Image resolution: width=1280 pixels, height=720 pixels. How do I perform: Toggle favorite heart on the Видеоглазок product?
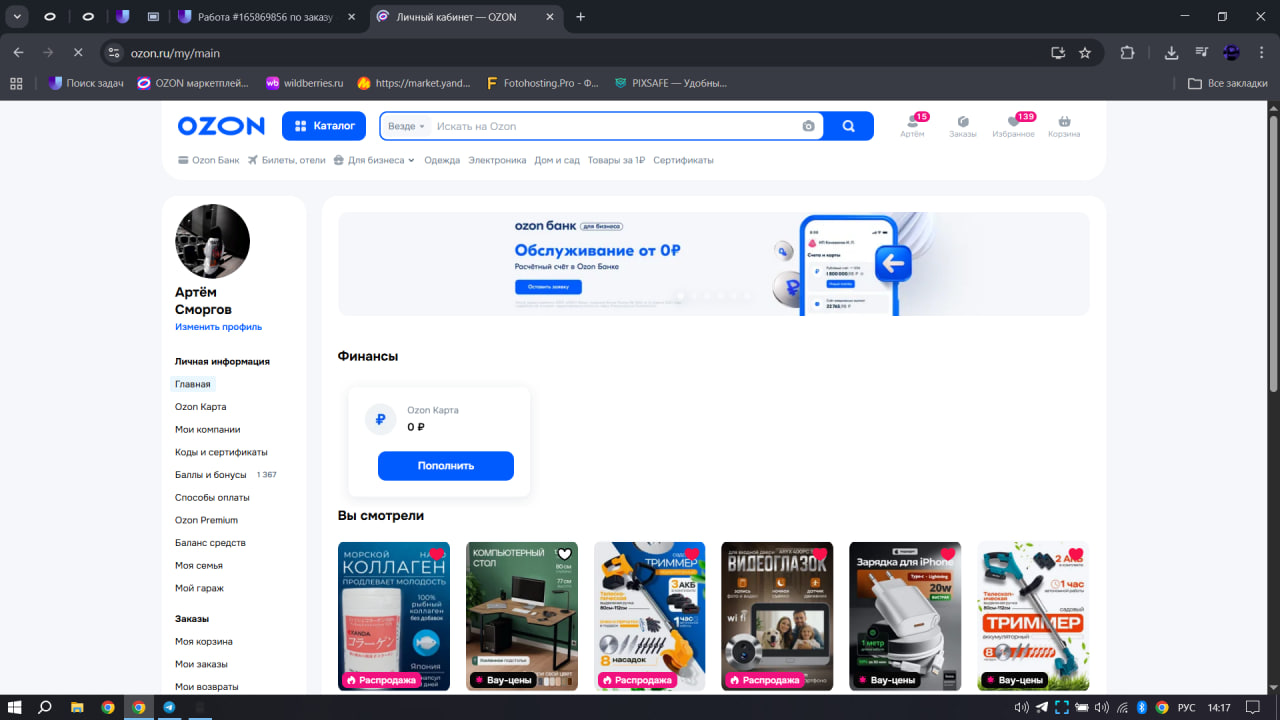(x=820, y=554)
